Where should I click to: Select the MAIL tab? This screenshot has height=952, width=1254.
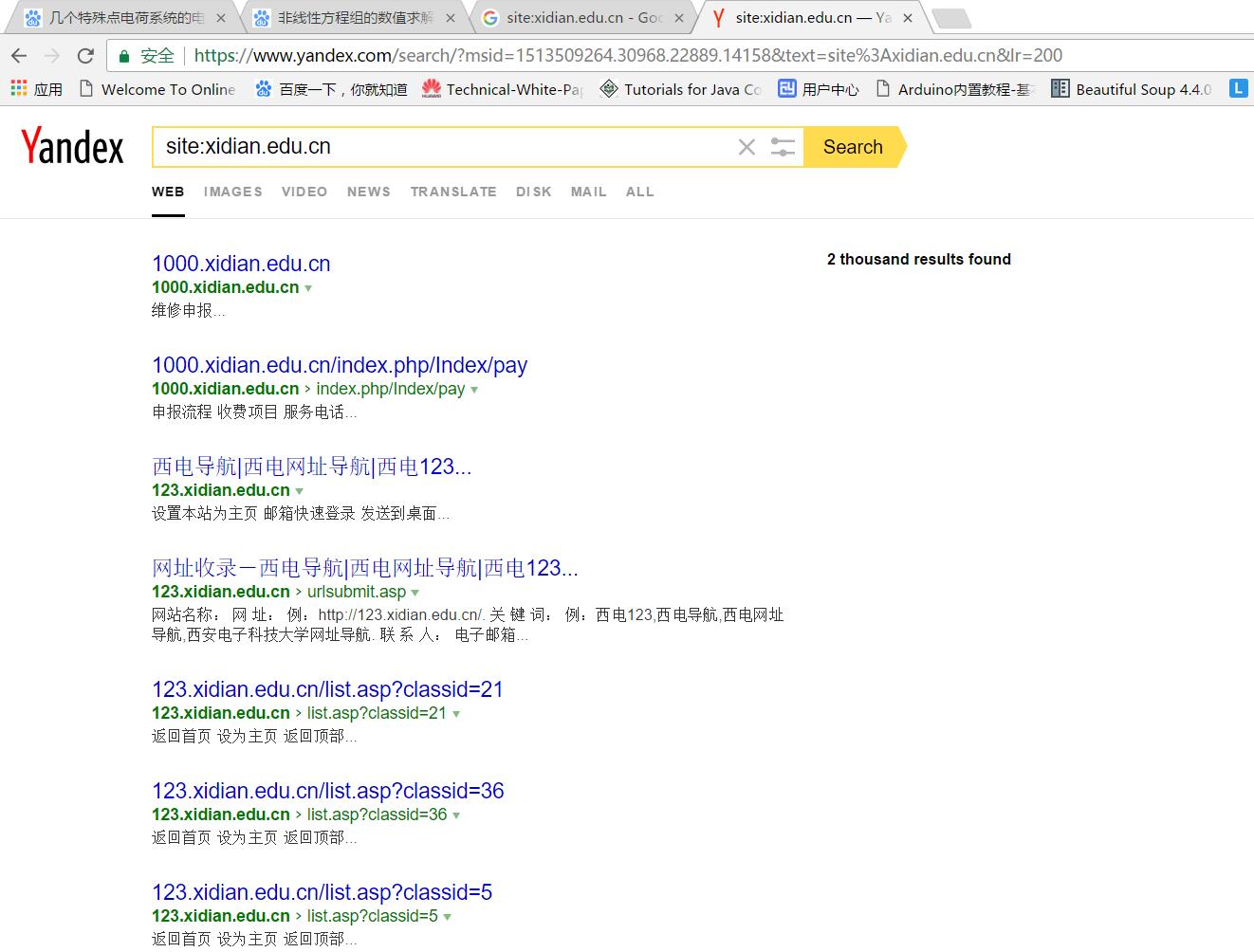[x=589, y=192]
